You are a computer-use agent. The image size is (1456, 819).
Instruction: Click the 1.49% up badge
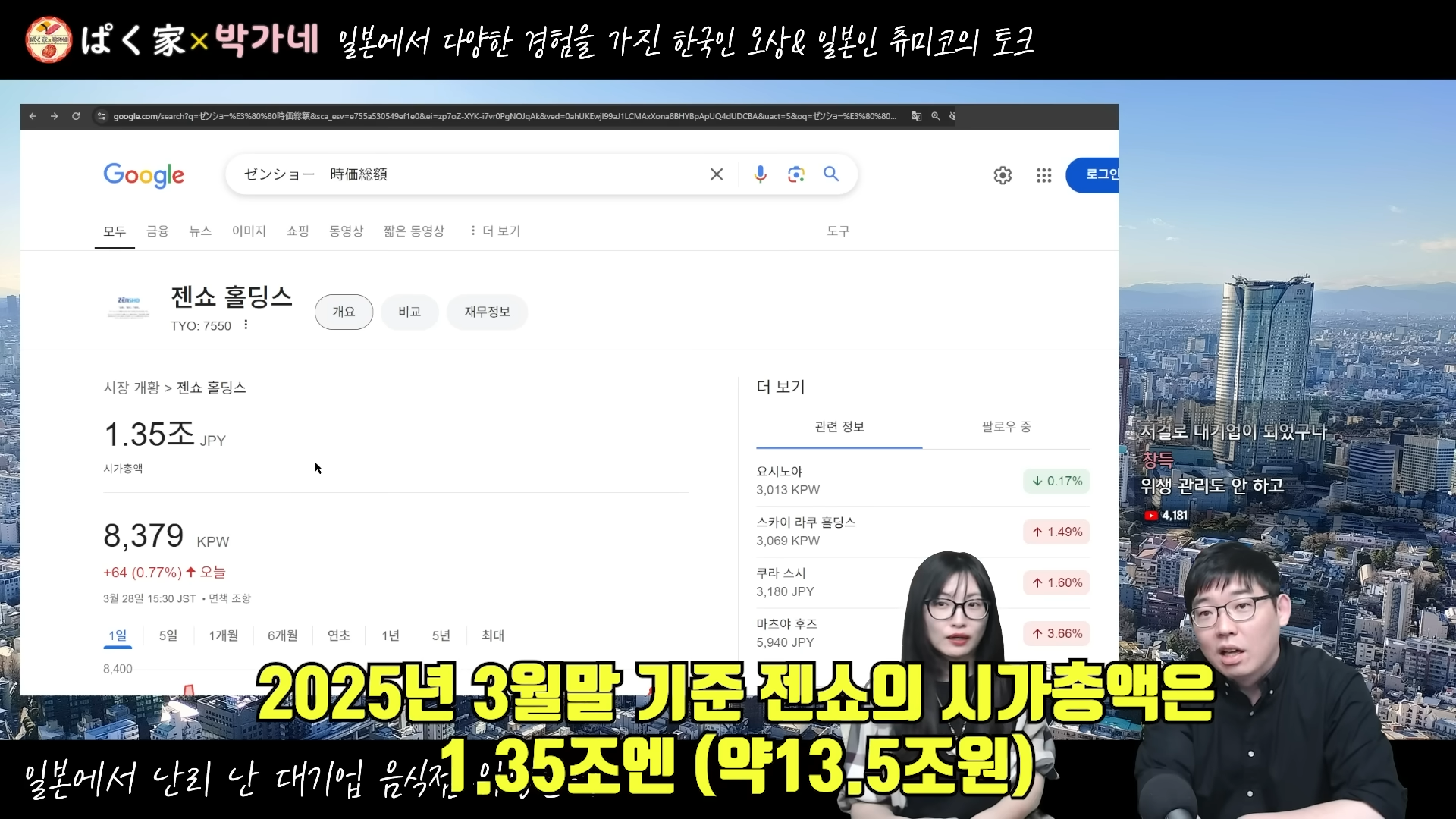tap(1056, 532)
